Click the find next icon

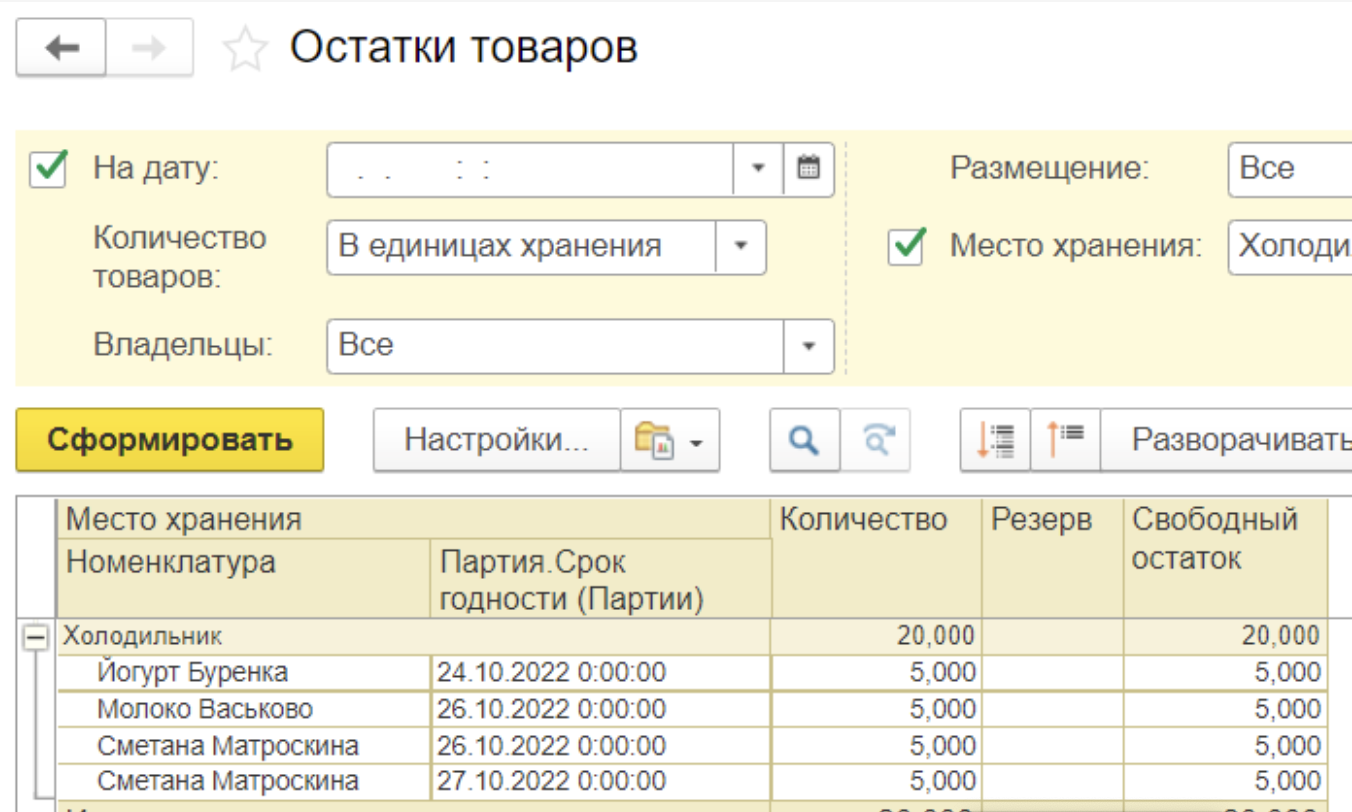tap(876, 440)
